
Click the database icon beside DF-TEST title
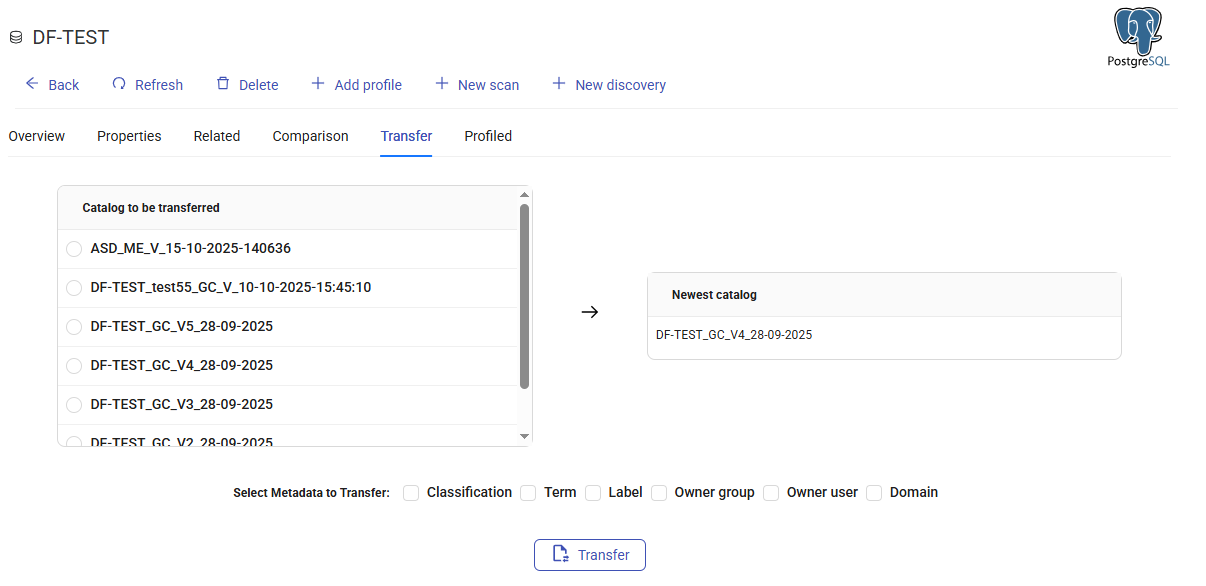[16, 38]
